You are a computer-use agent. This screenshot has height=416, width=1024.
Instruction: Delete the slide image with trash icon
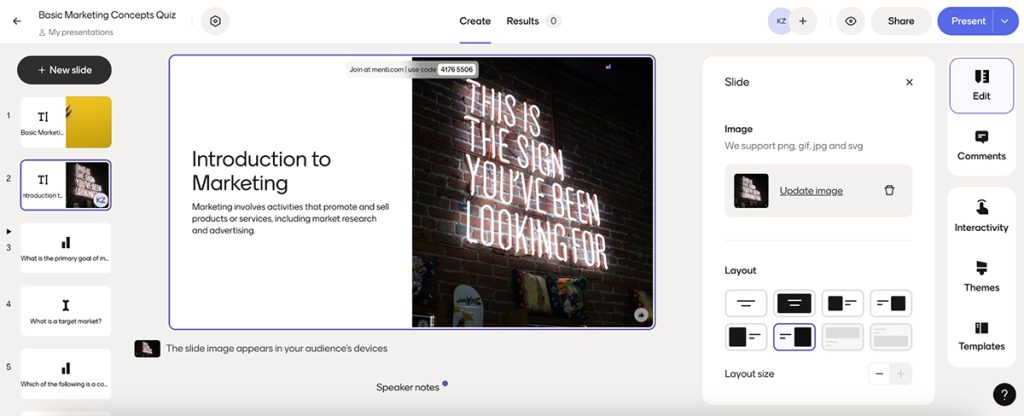pos(889,191)
